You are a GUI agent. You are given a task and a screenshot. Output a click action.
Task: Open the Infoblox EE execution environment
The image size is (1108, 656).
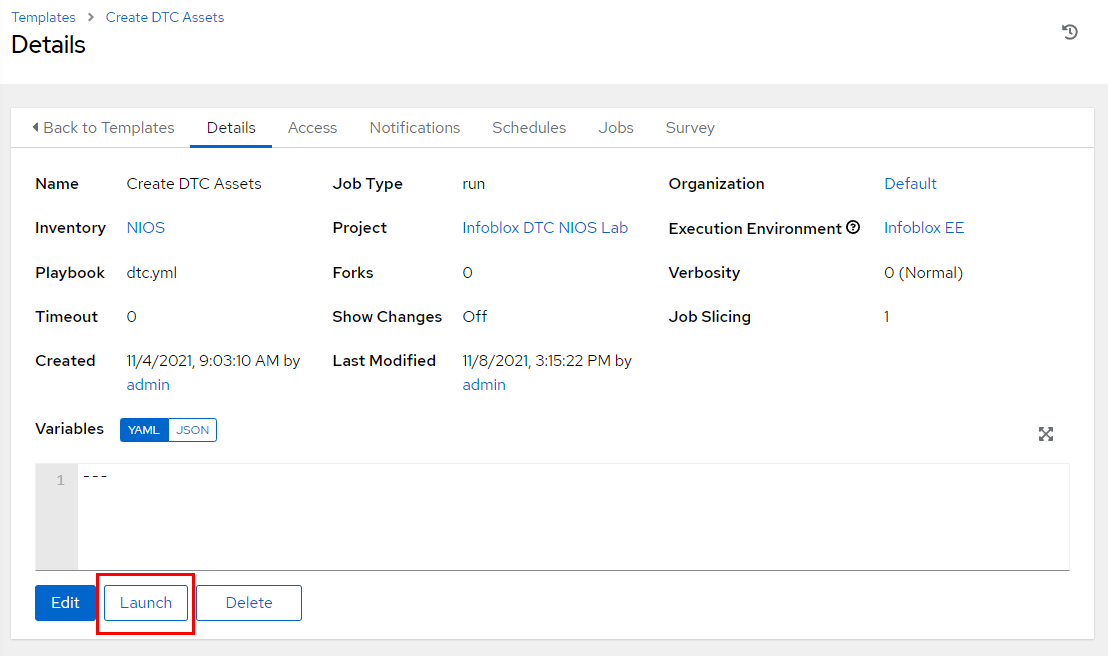coord(924,228)
